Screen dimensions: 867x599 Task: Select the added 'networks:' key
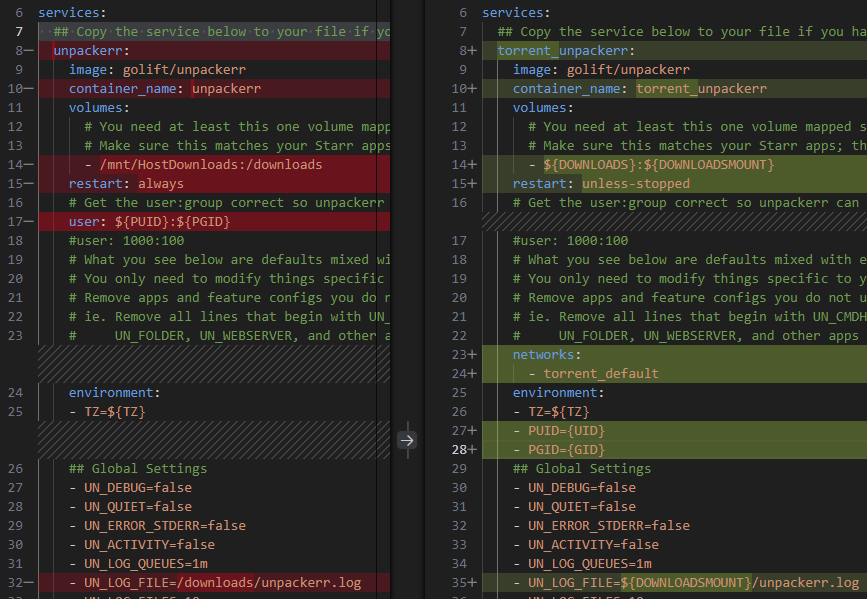[x=547, y=355]
